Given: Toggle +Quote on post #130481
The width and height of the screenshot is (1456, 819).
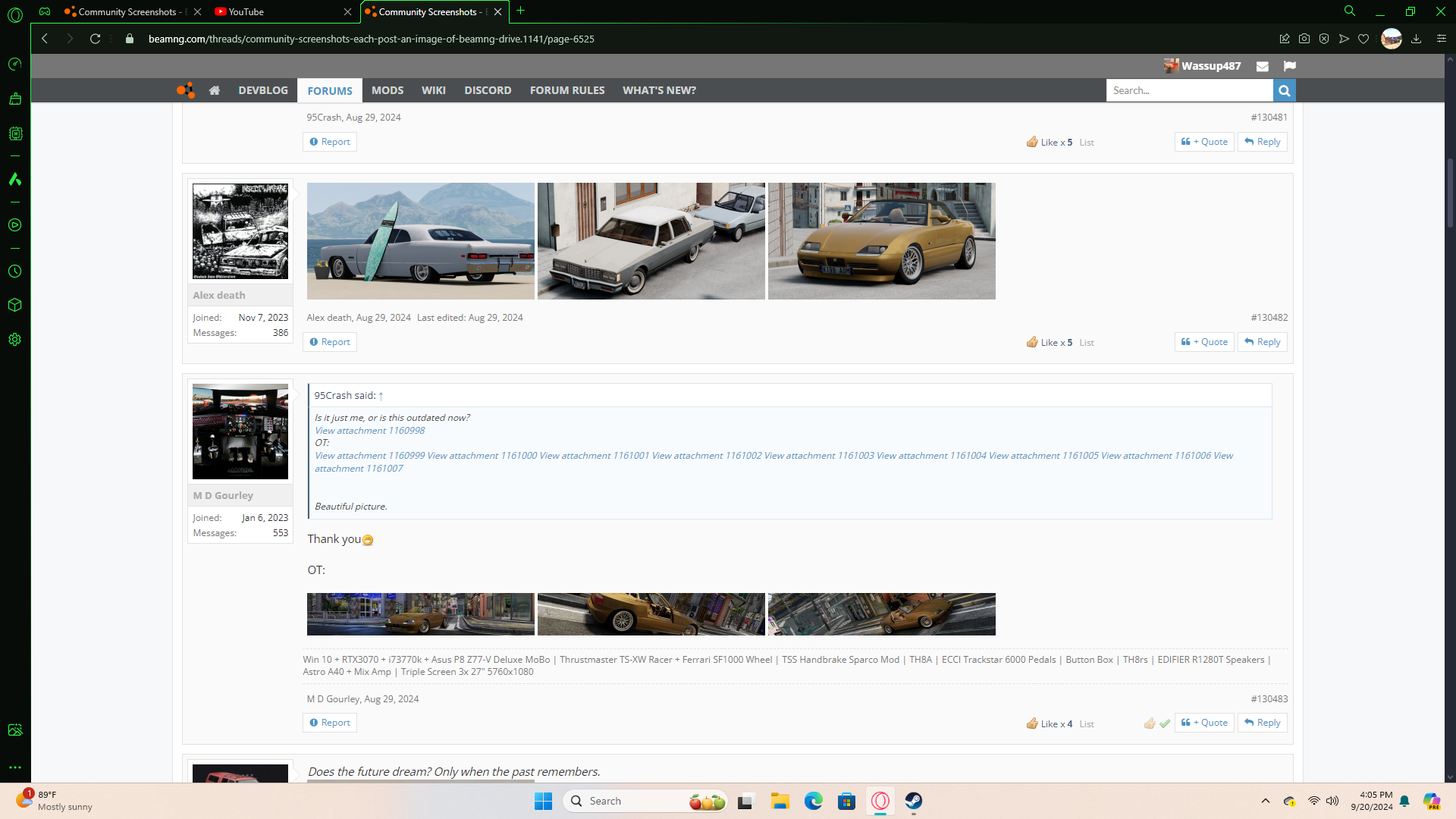Looking at the screenshot, I should [1204, 142].
